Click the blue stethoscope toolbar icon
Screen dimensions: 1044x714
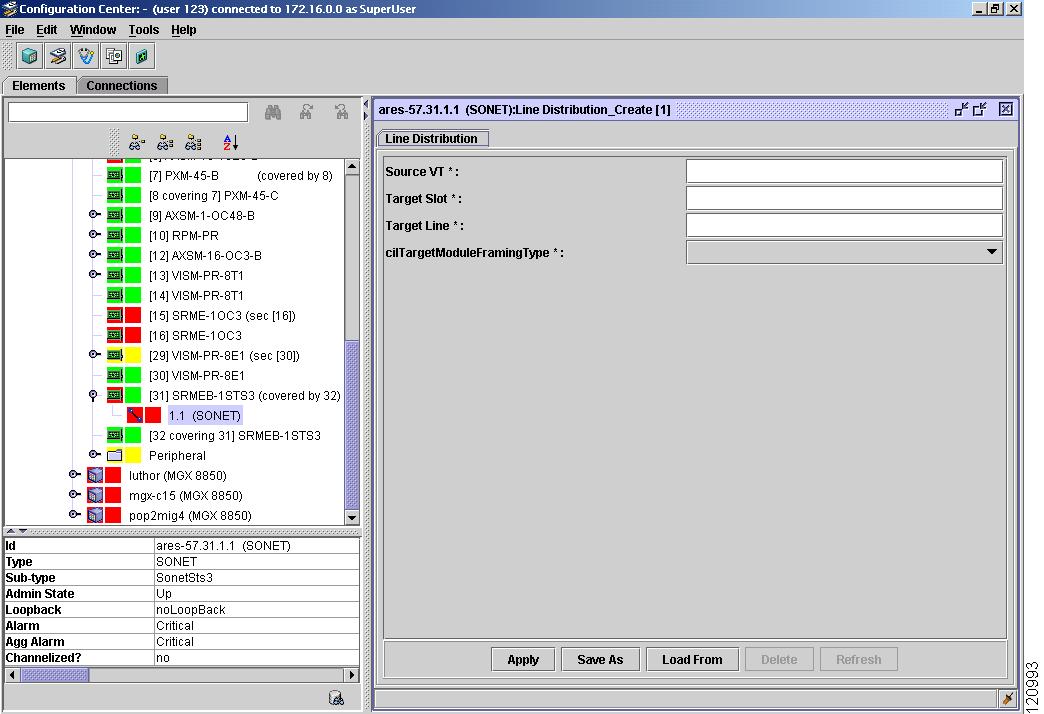[x=86, y=56]
